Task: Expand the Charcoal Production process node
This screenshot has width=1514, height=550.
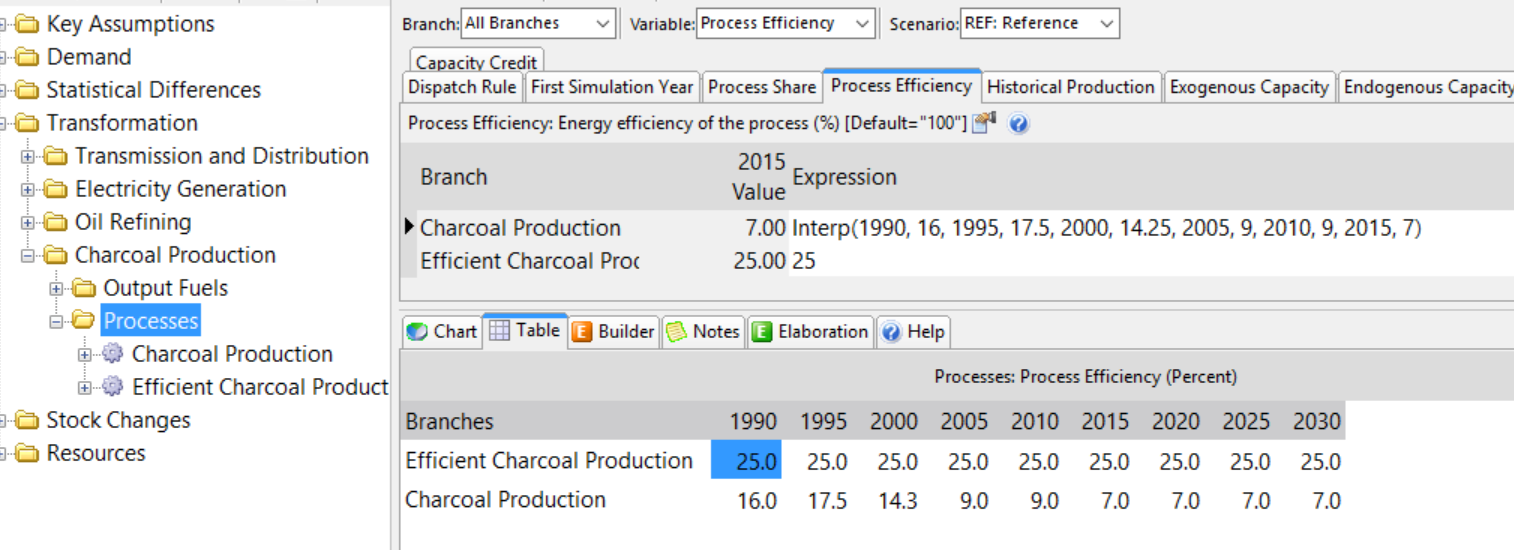Action: (x=84, y=355)
